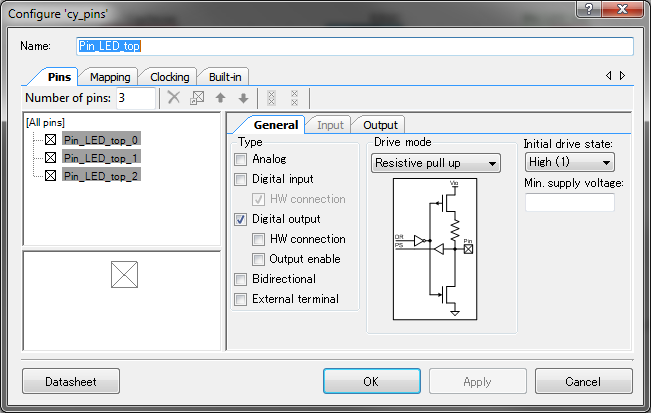Close the Configure cy_pins dialog

(622, 8)
